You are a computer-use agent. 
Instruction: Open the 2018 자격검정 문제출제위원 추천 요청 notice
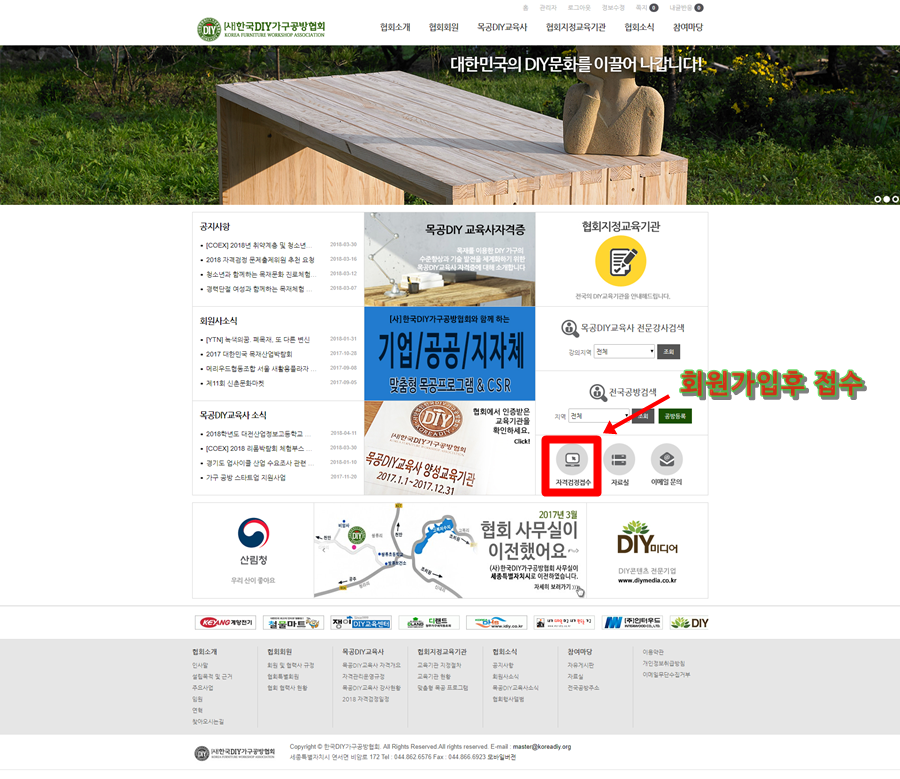(259, 259)
